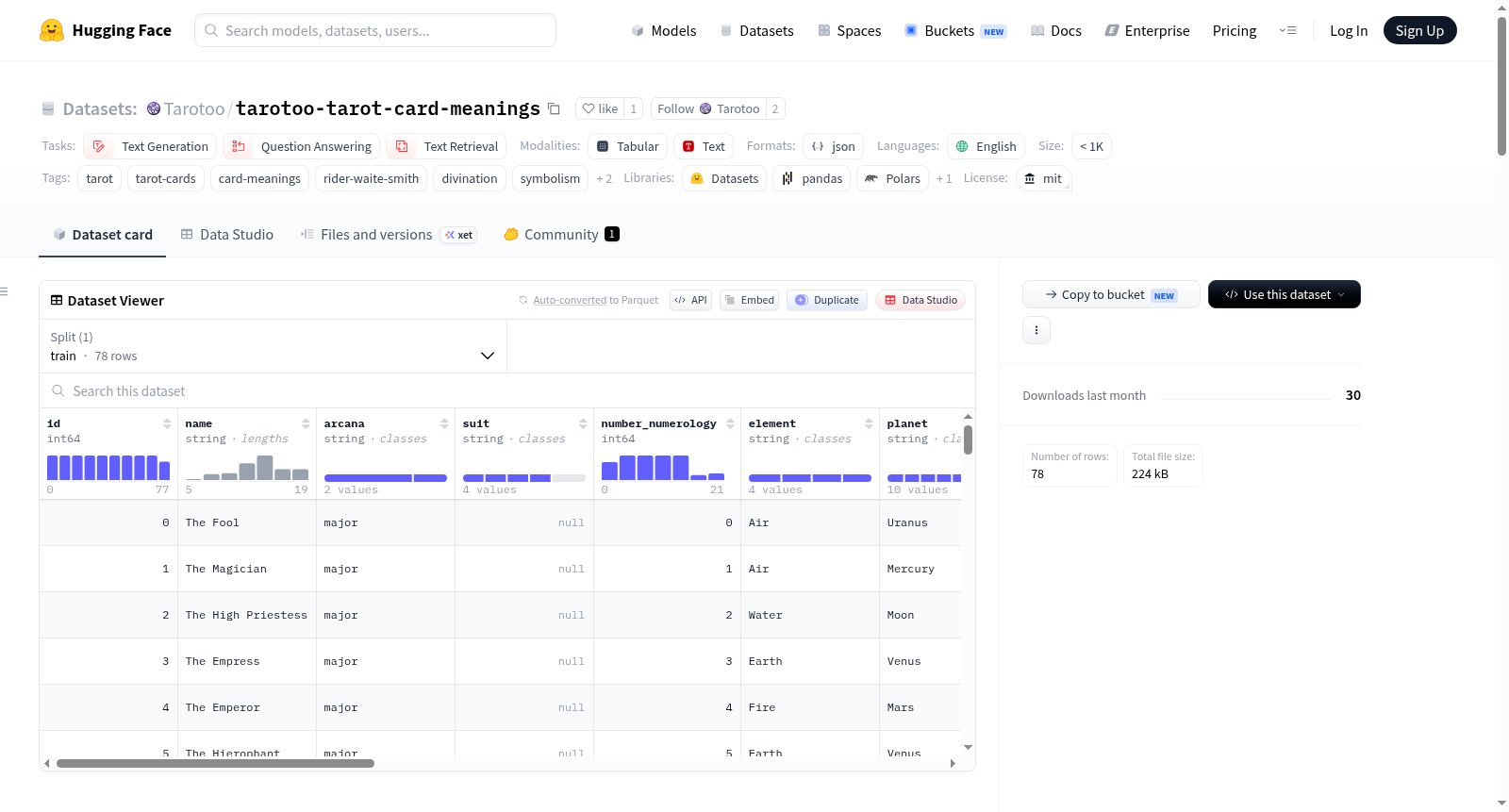
Task: Click the Text Generation task tag
Action: point(151,146)
